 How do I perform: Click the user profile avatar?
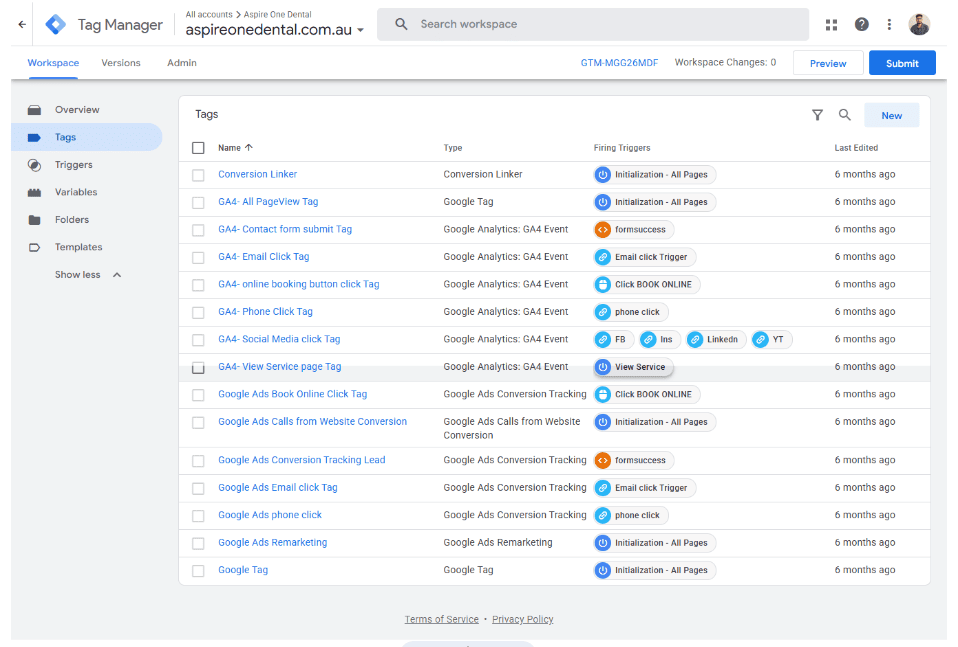tap(919, 24)
